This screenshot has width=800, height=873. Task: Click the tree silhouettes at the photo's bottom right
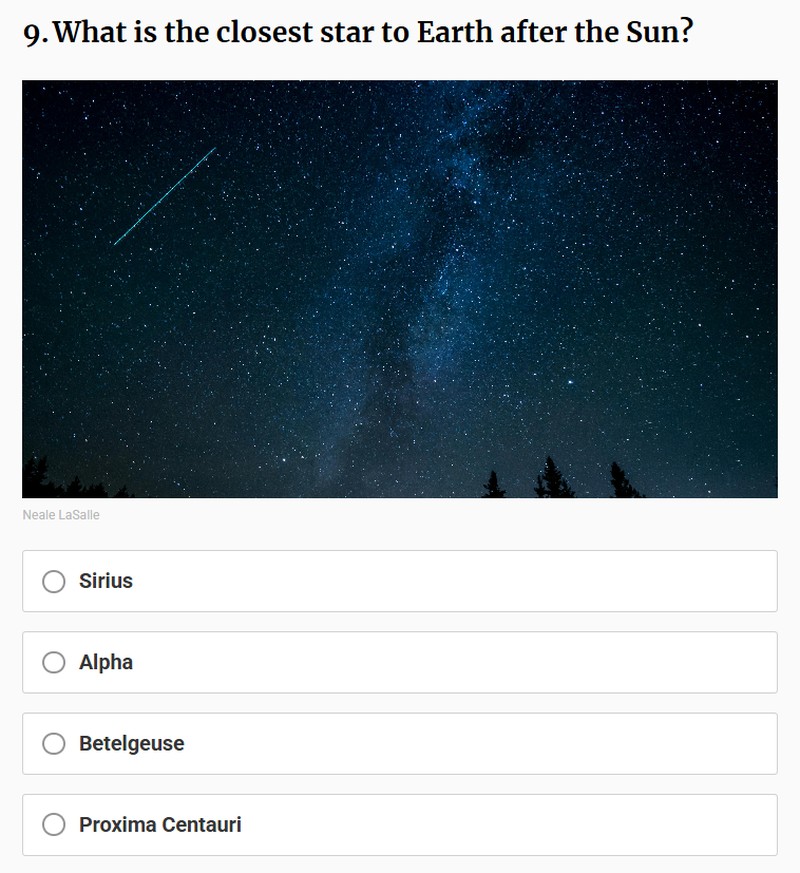[560, 478]
